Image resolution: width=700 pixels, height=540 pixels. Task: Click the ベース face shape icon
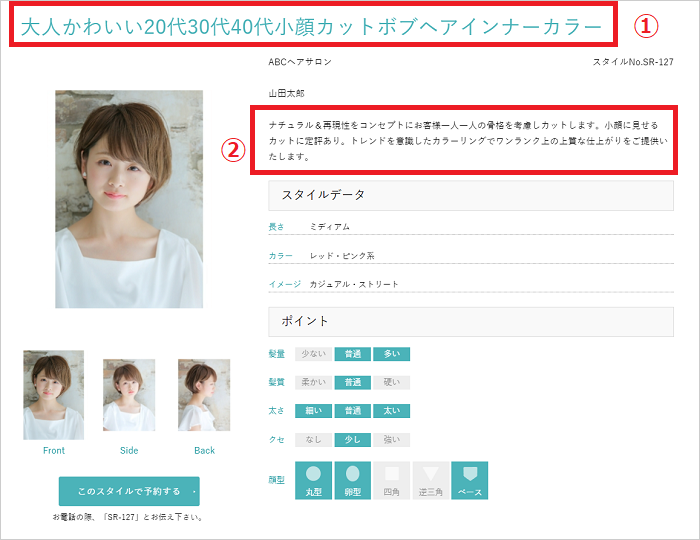coord(470,480)
